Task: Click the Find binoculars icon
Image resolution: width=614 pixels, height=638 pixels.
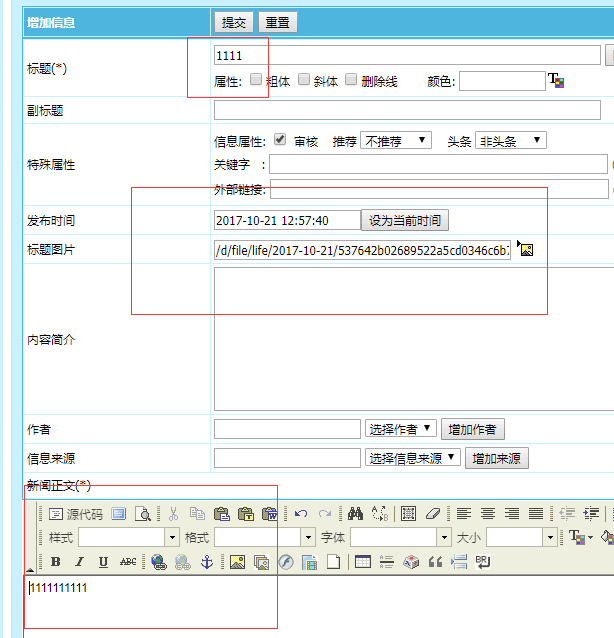Action: tap(355, 514)
